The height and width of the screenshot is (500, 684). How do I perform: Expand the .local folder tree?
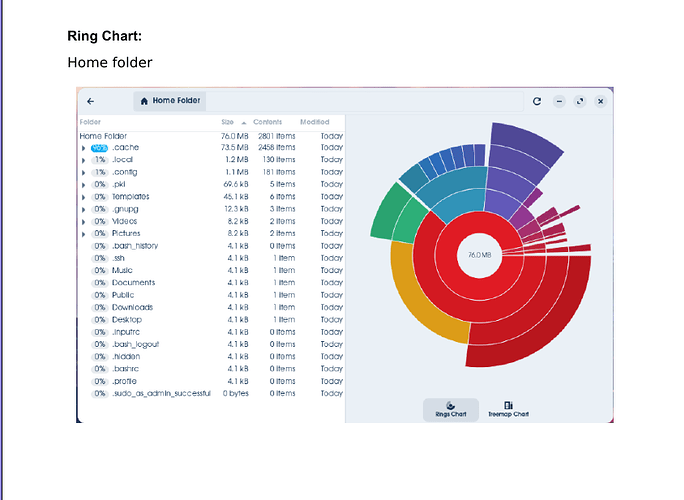(83, 160)
